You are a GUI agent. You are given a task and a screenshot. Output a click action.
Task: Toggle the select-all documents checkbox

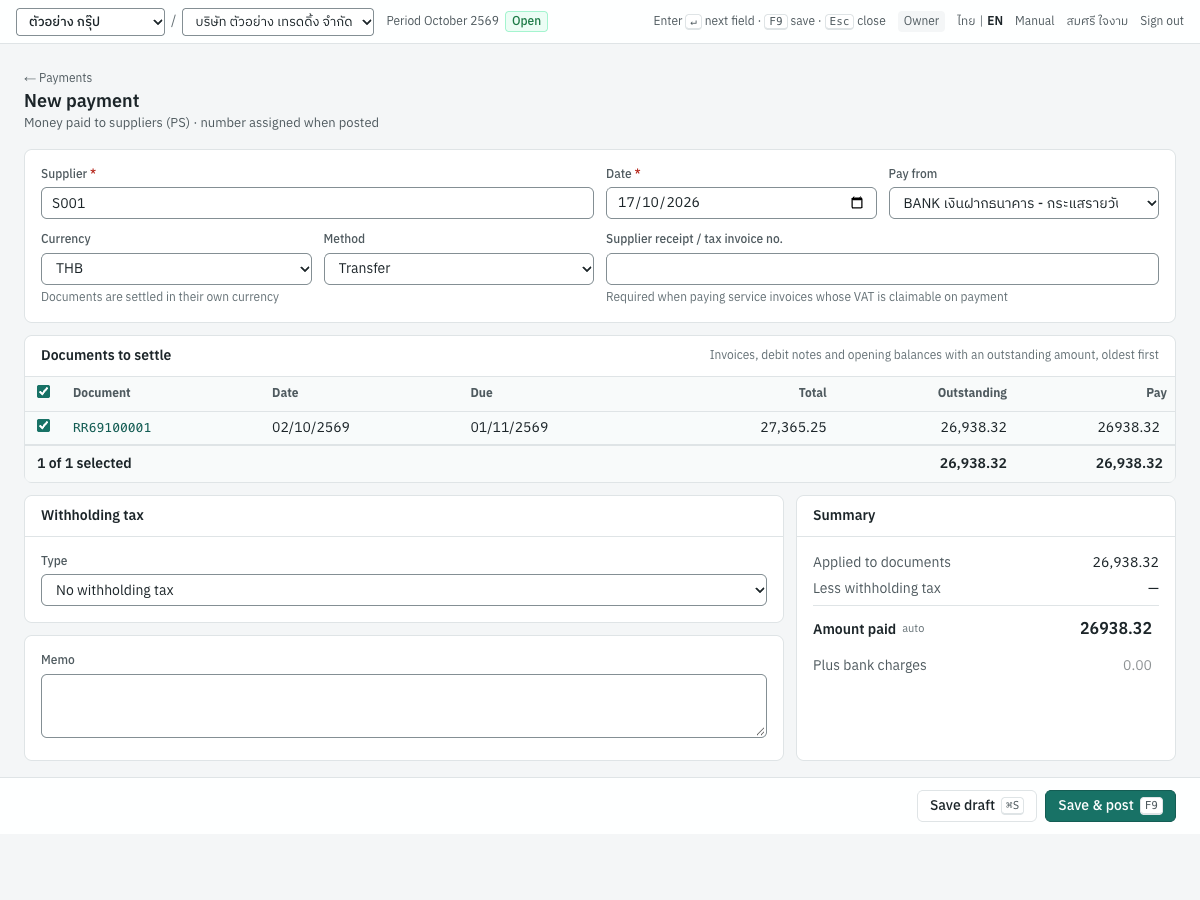pos(44,392)
